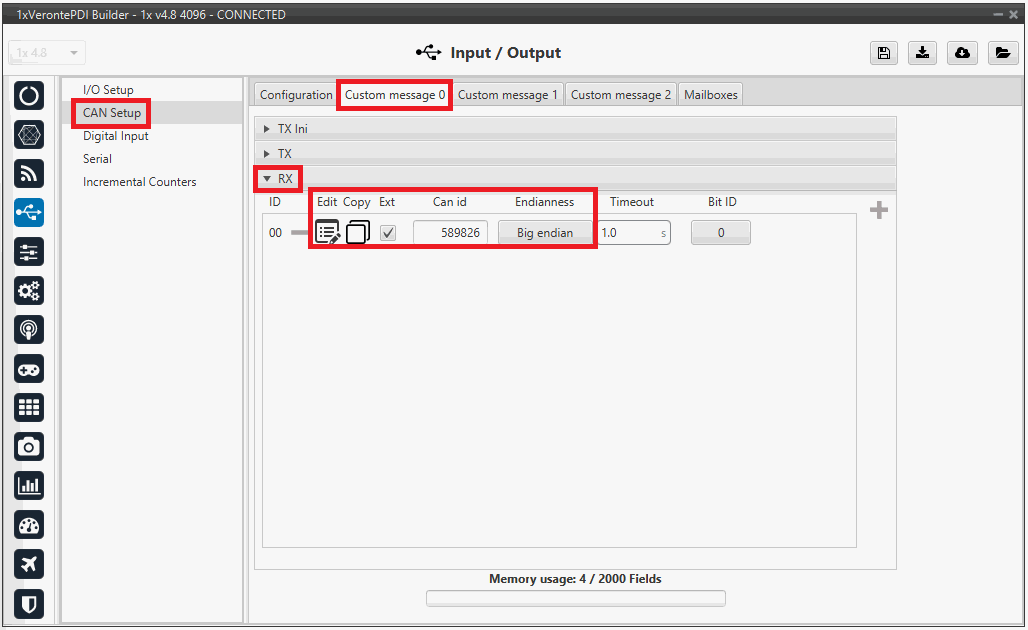Toggle Big endian endianness button

tap(545, 233)
